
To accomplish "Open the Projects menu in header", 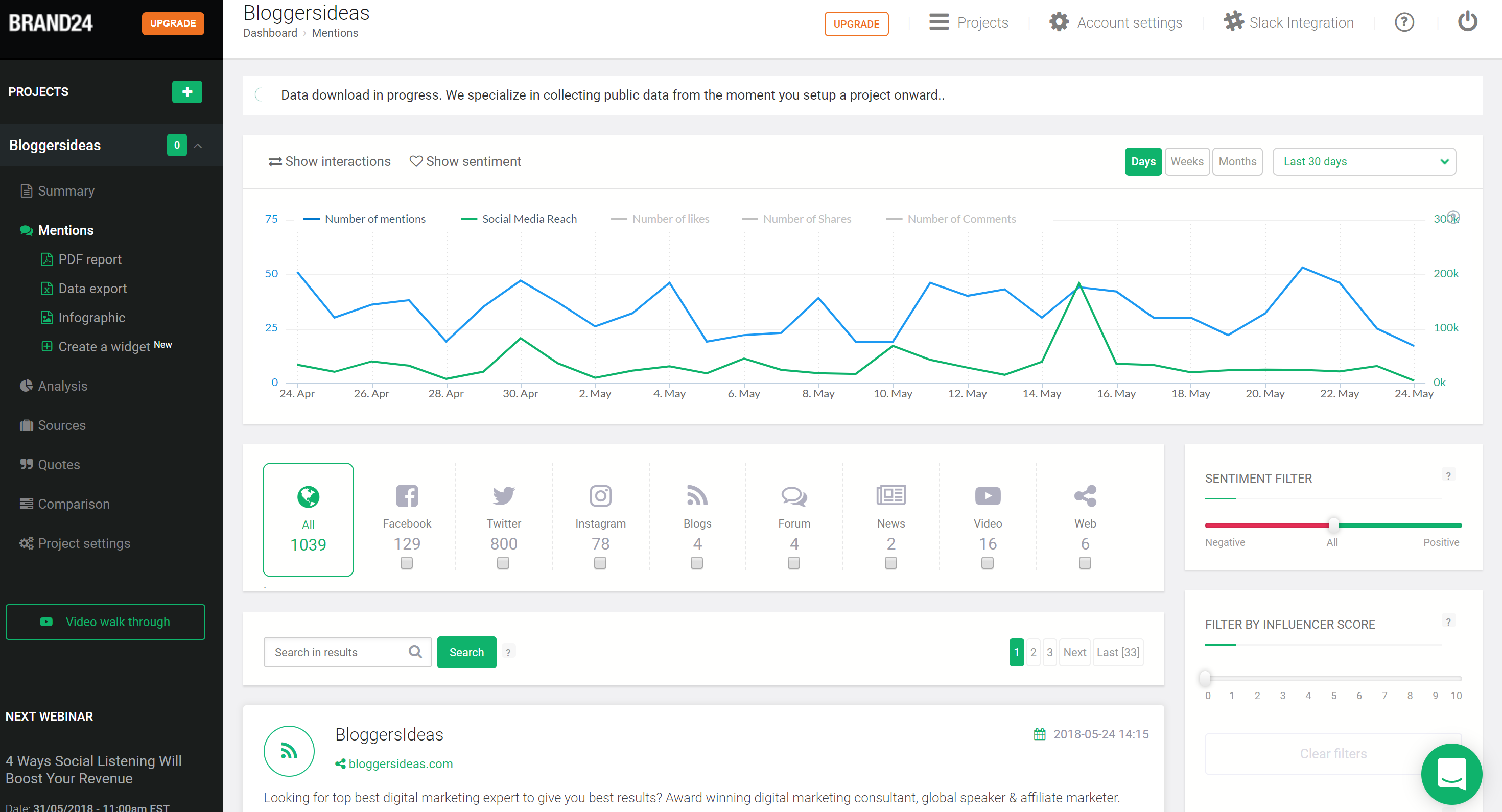I will (x=969, y=22).
